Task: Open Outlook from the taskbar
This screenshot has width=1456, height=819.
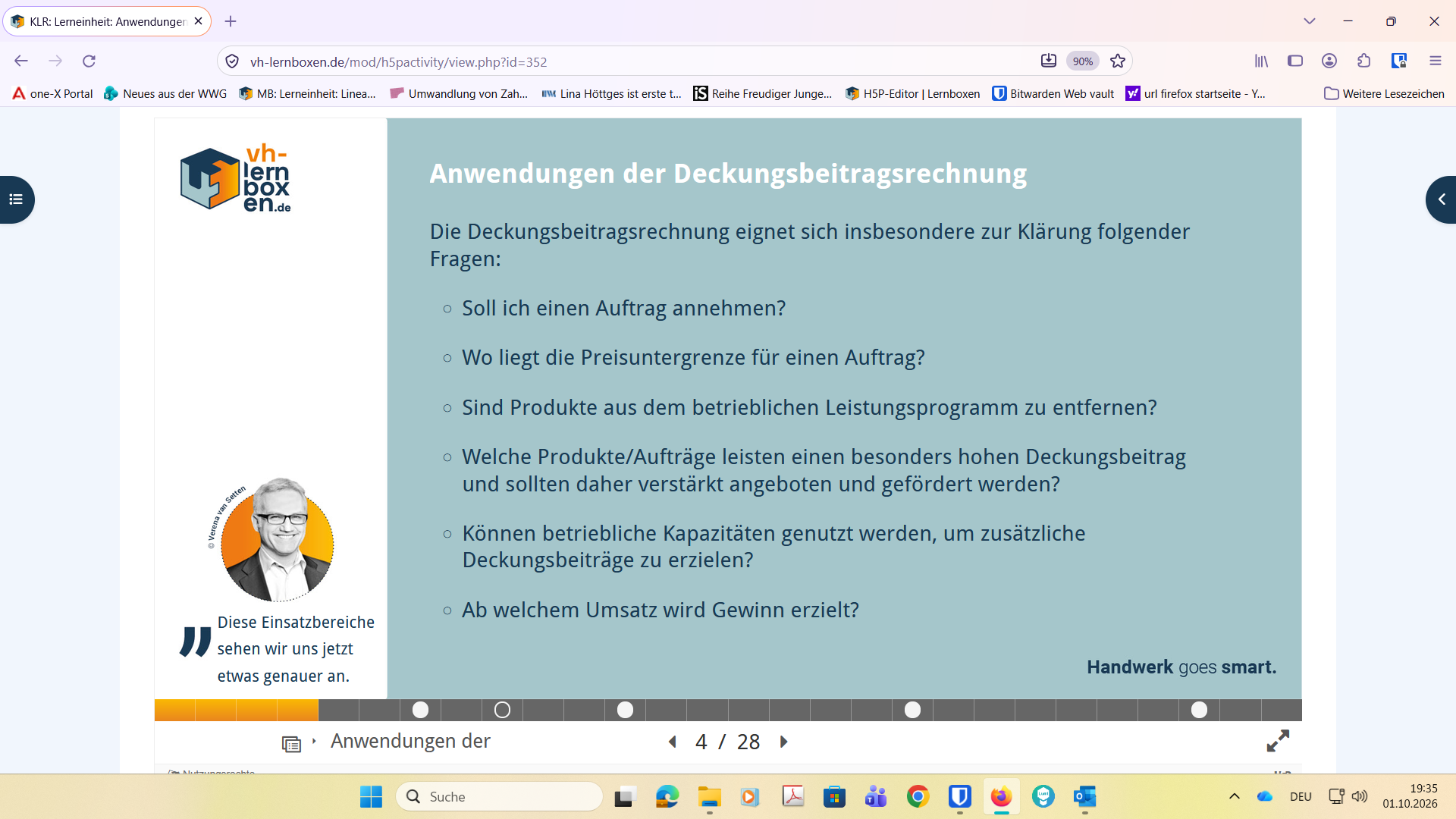Action: pos(1084,796)
